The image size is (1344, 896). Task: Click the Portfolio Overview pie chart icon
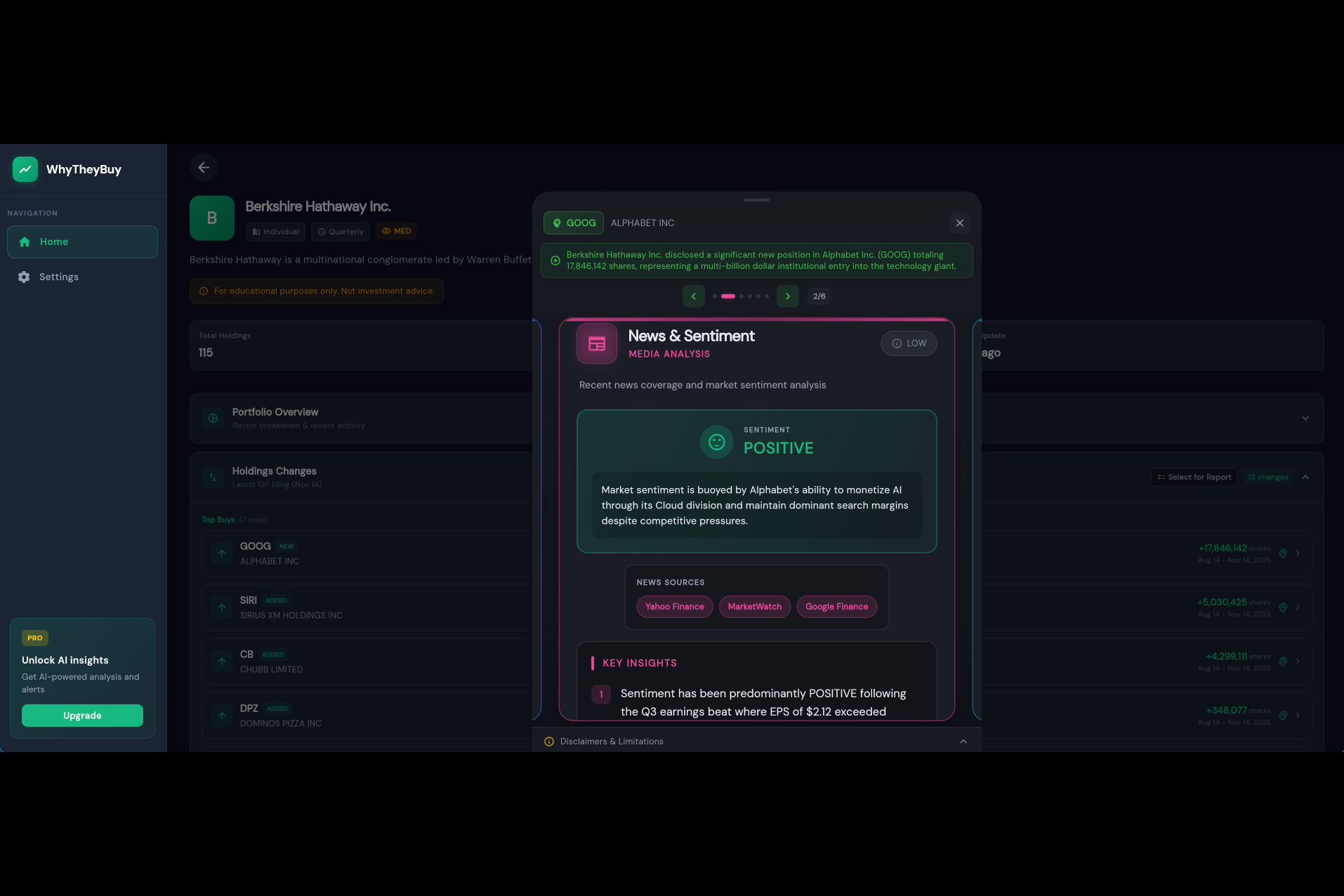213,418
